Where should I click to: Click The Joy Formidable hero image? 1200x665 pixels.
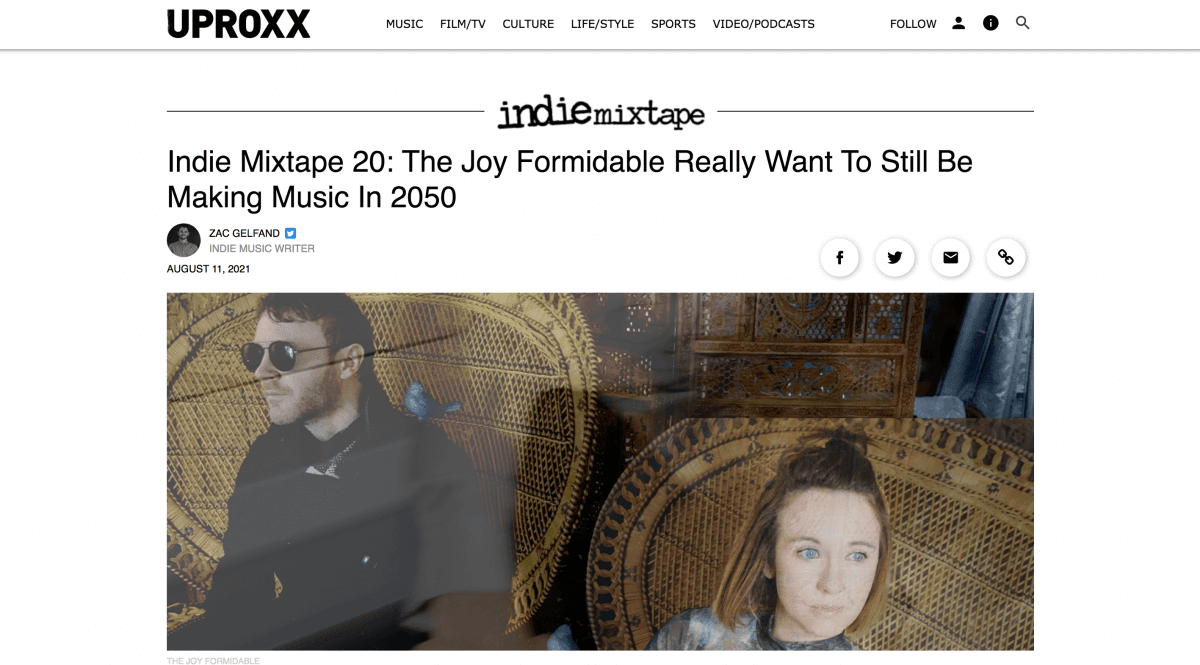click(600, 471)
